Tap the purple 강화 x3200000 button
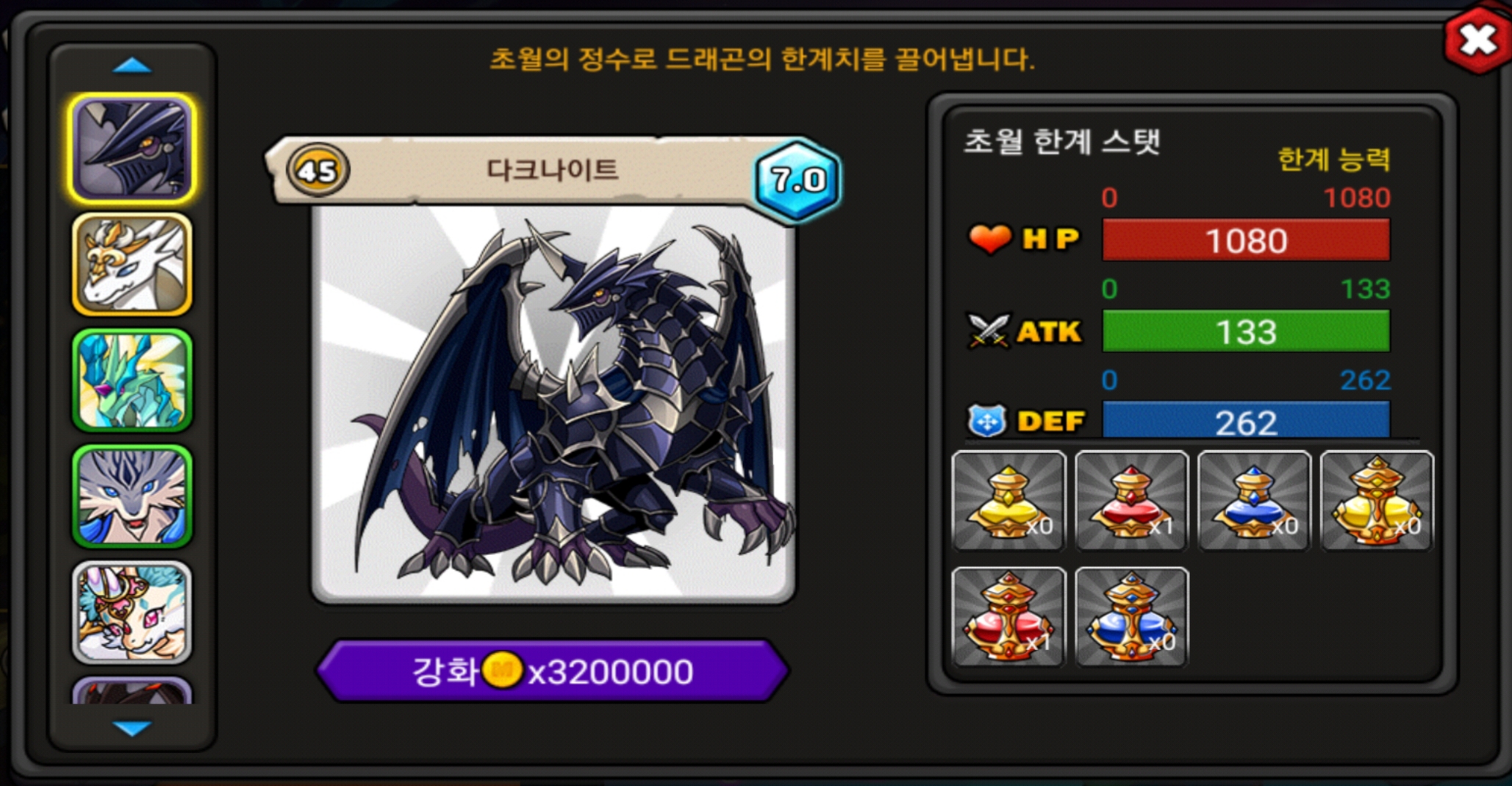 pyautogui.click(x=553, y=671)
